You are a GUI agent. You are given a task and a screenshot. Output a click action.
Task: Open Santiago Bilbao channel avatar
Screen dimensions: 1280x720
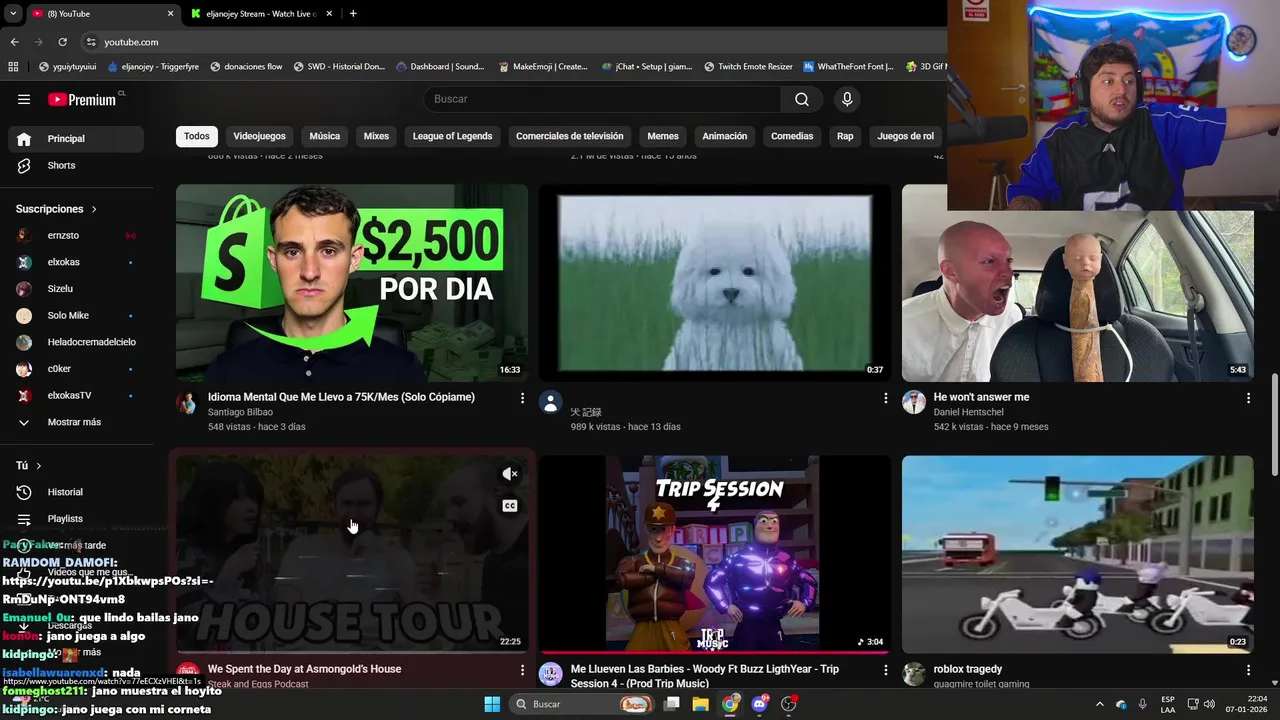pyautogui.click(x=187, y=403)
